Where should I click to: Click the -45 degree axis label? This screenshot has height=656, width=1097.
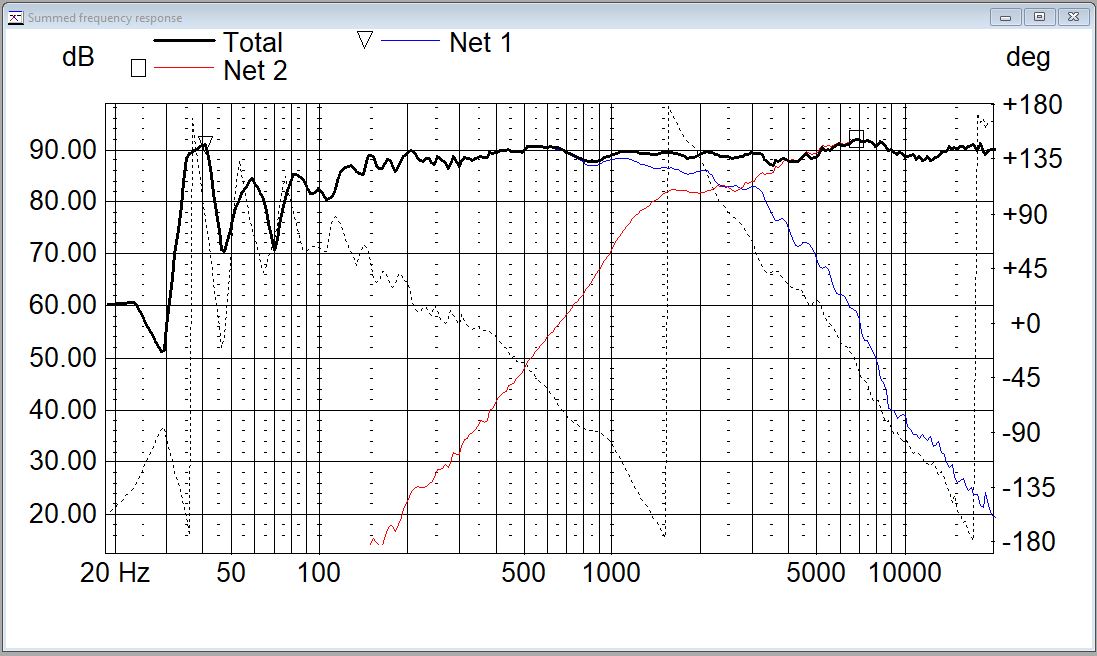(x=1021, y=378)
